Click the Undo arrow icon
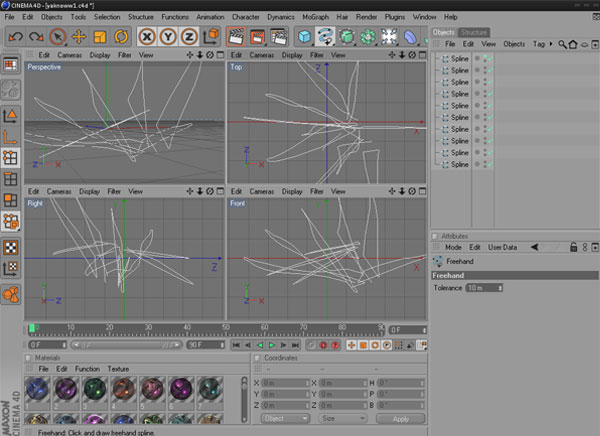Viewport: 600px width, 436px height. pos(16,37)
